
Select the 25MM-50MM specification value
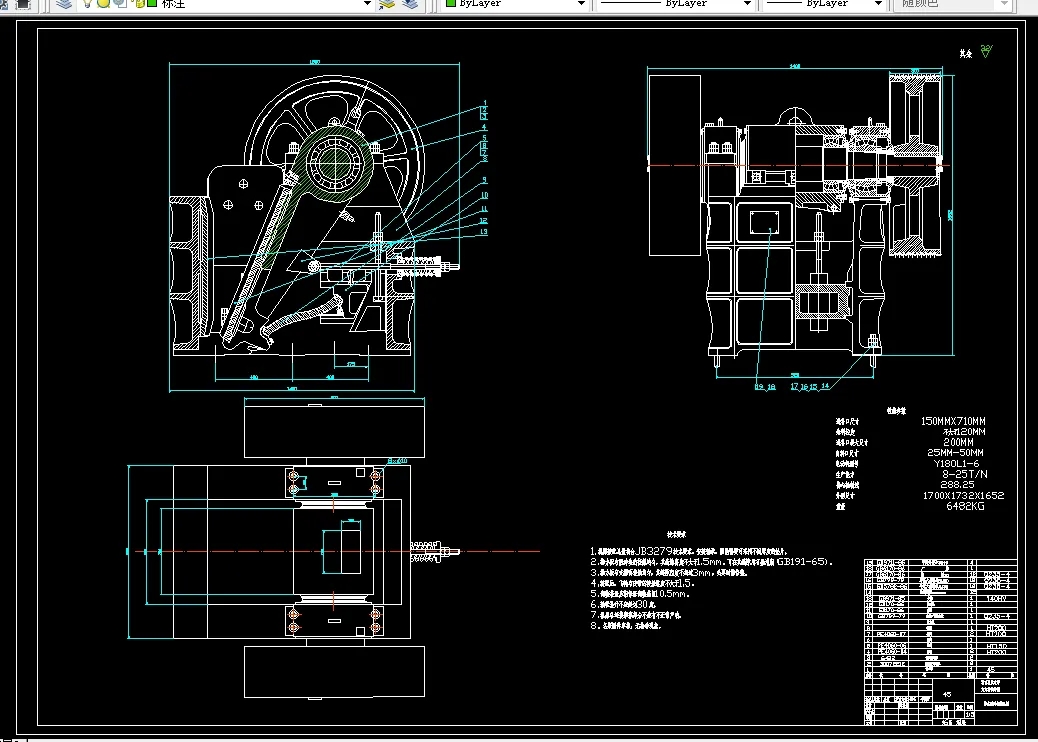point(955,453)
